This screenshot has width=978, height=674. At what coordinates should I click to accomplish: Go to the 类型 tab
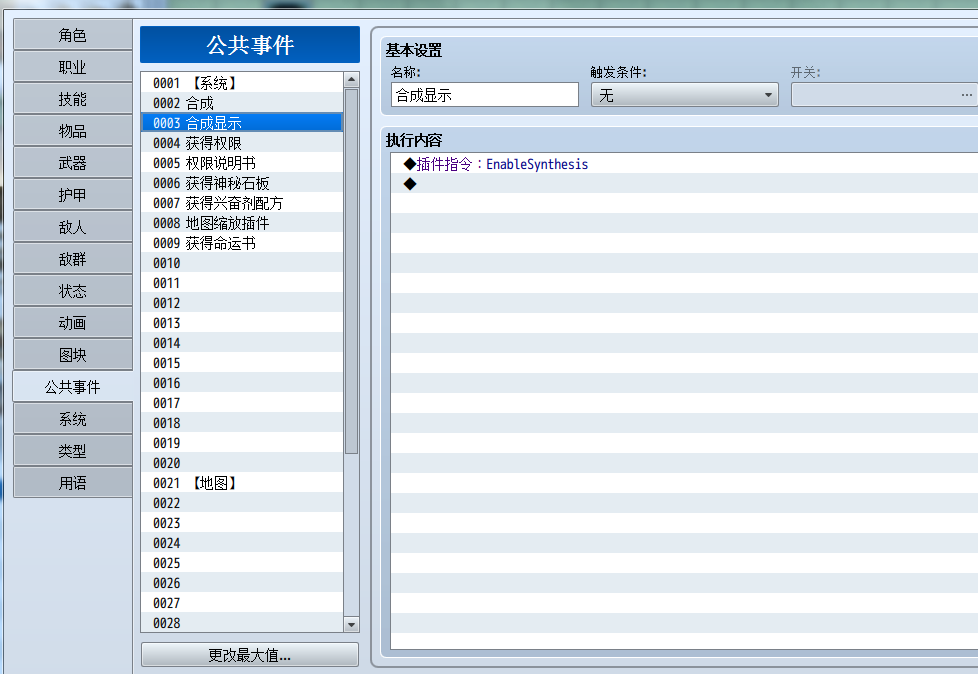click(72, 451)
